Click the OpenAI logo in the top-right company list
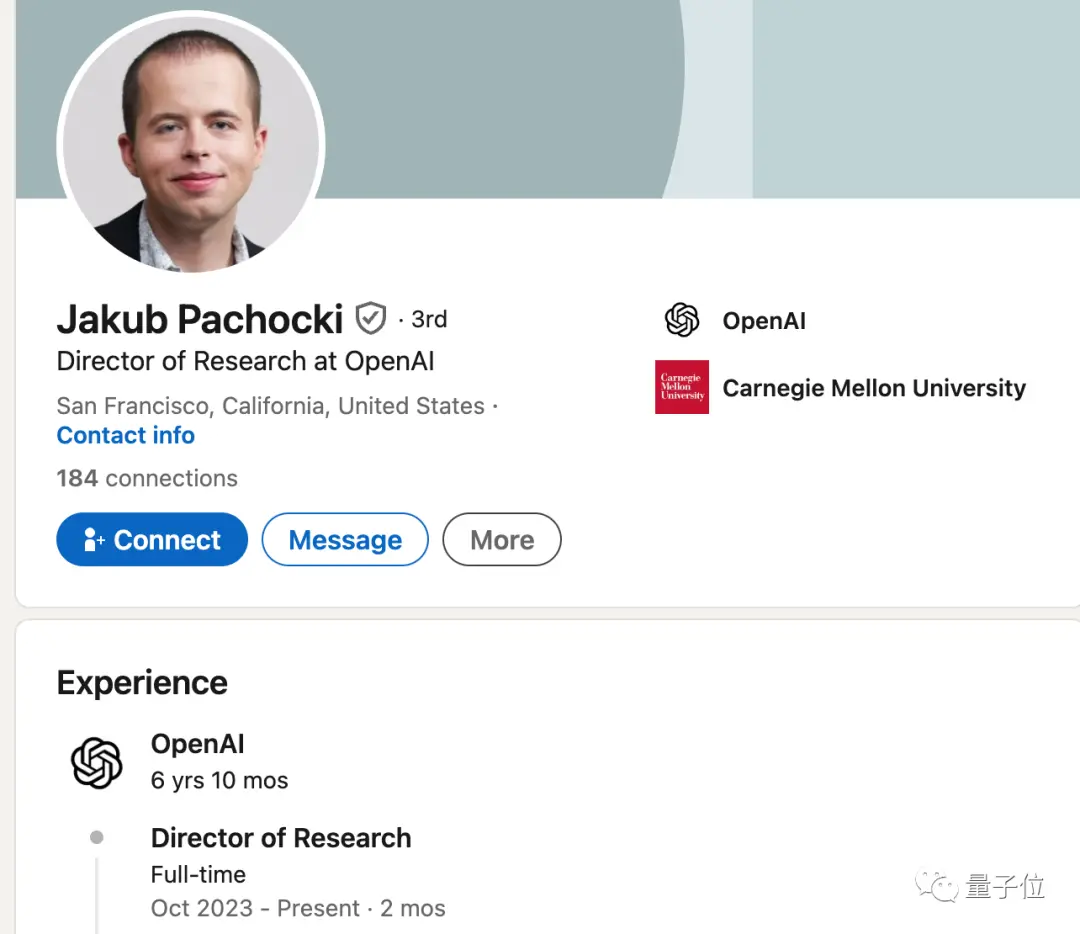Image resolution: width=1080 pixels, height=934 pixels. (682, 320)
